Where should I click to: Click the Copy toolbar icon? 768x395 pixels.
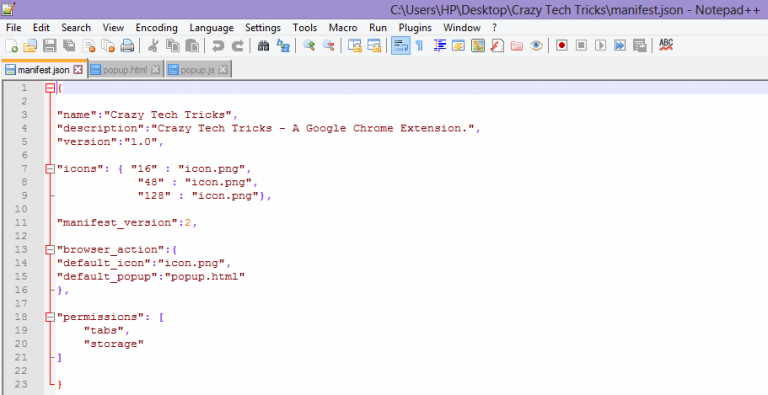[x=172, y=46]
